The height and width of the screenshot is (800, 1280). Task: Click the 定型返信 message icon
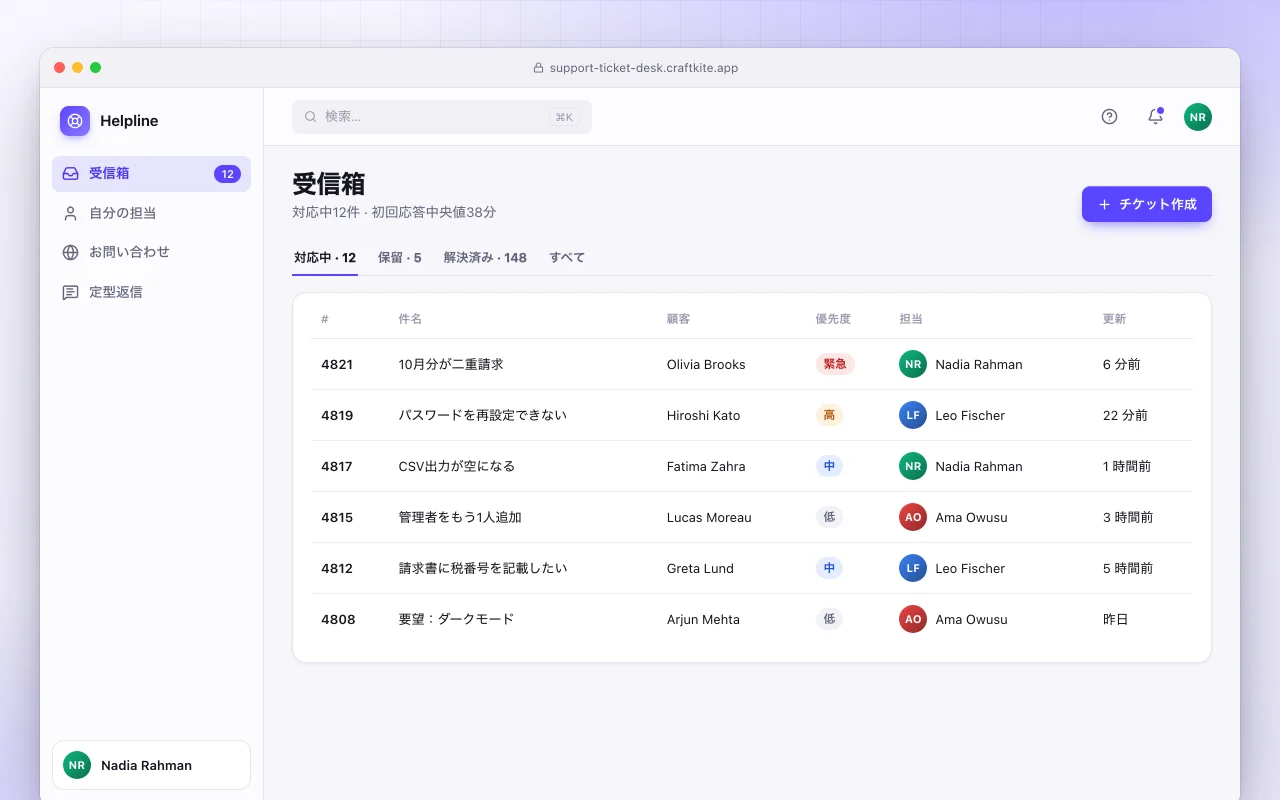(70, 293)
